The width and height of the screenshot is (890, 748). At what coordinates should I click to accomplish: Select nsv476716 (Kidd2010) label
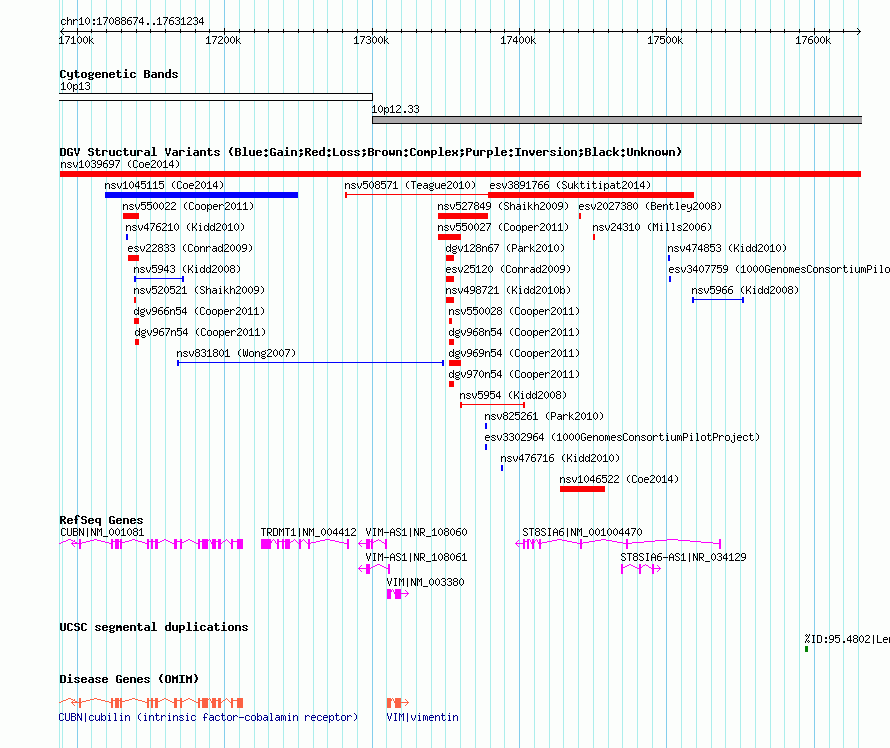(x=560, y=458)
